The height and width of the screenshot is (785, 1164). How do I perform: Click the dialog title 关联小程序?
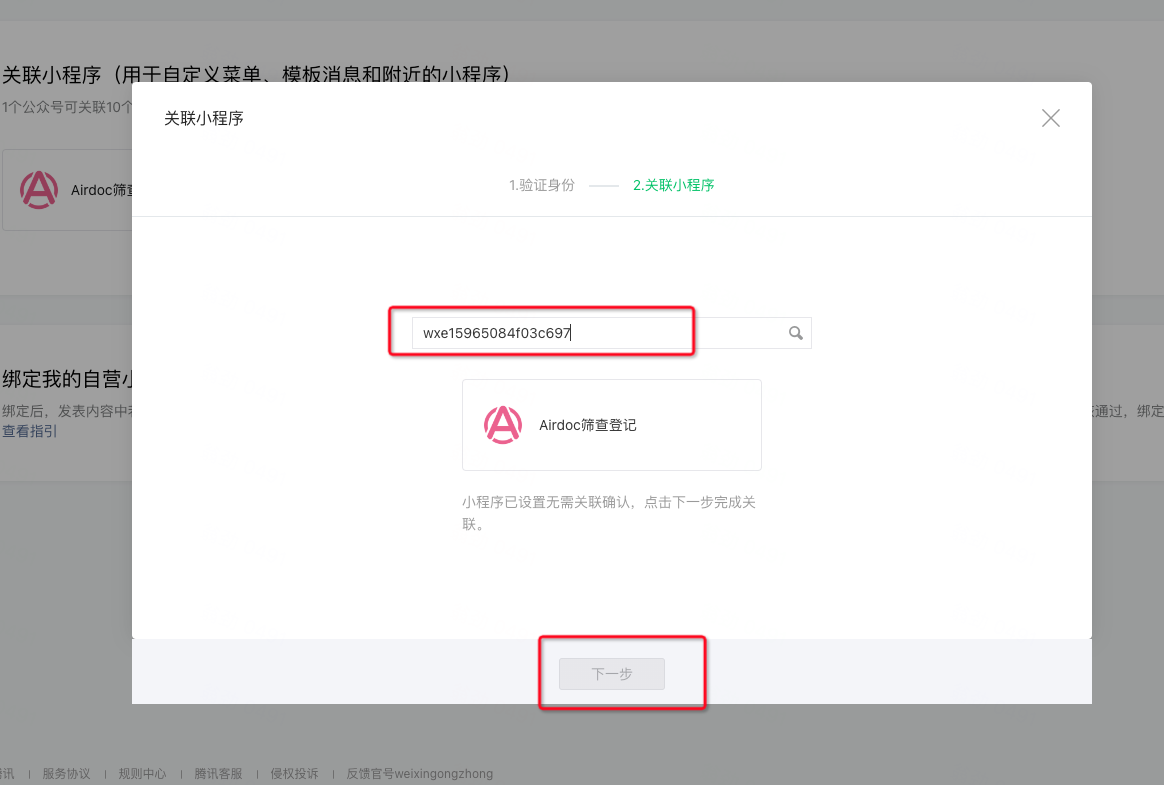click(204, 118)
